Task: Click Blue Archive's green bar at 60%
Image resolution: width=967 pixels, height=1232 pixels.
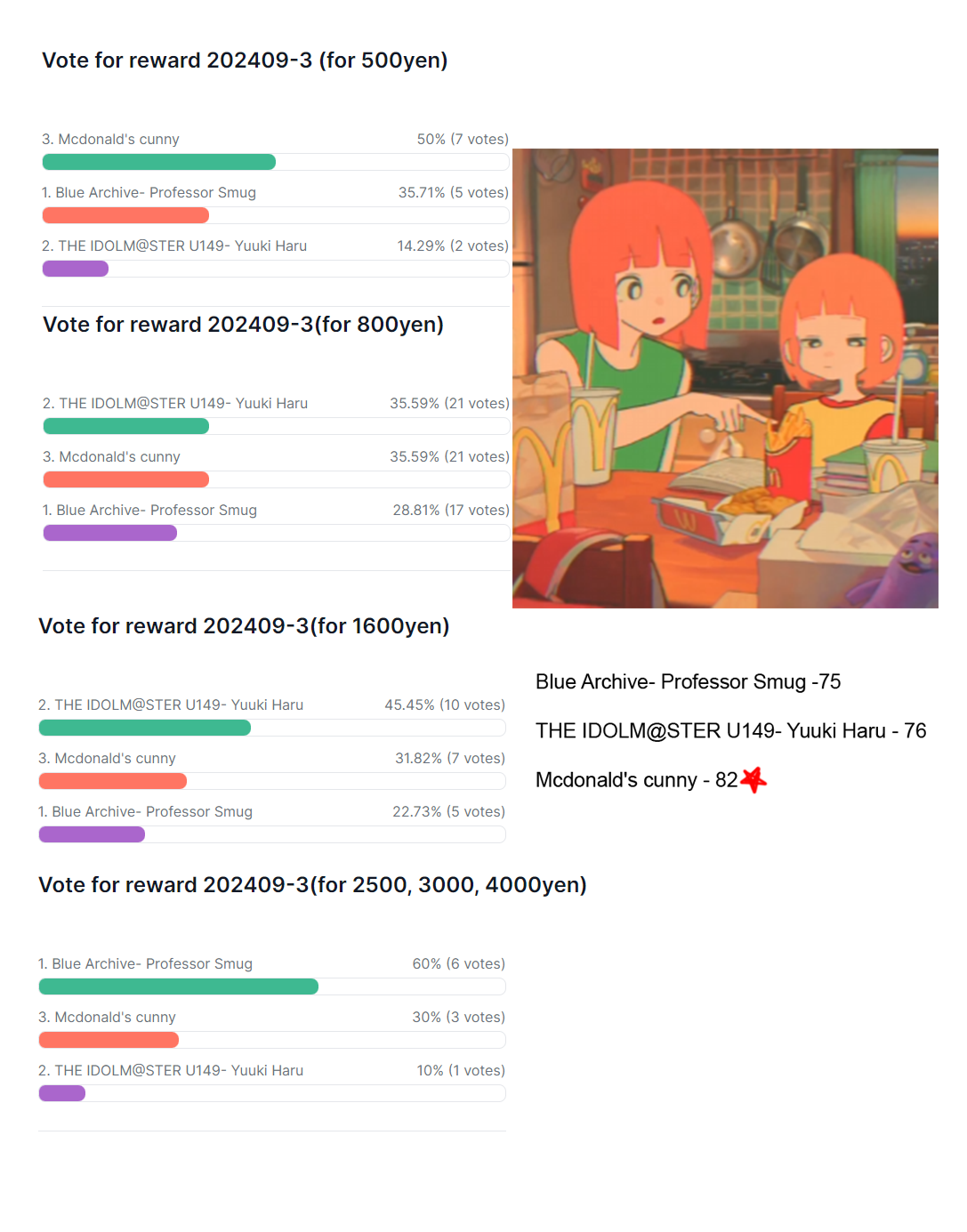Action: pyautogui.click(x=179, y=986)
